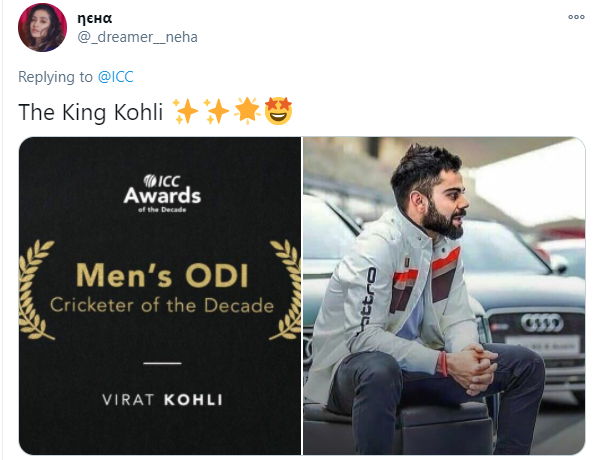This screenshot has width=597, height=460.
Task: Click the "Cricketer of the Decade" text
Action: point(162,305)
